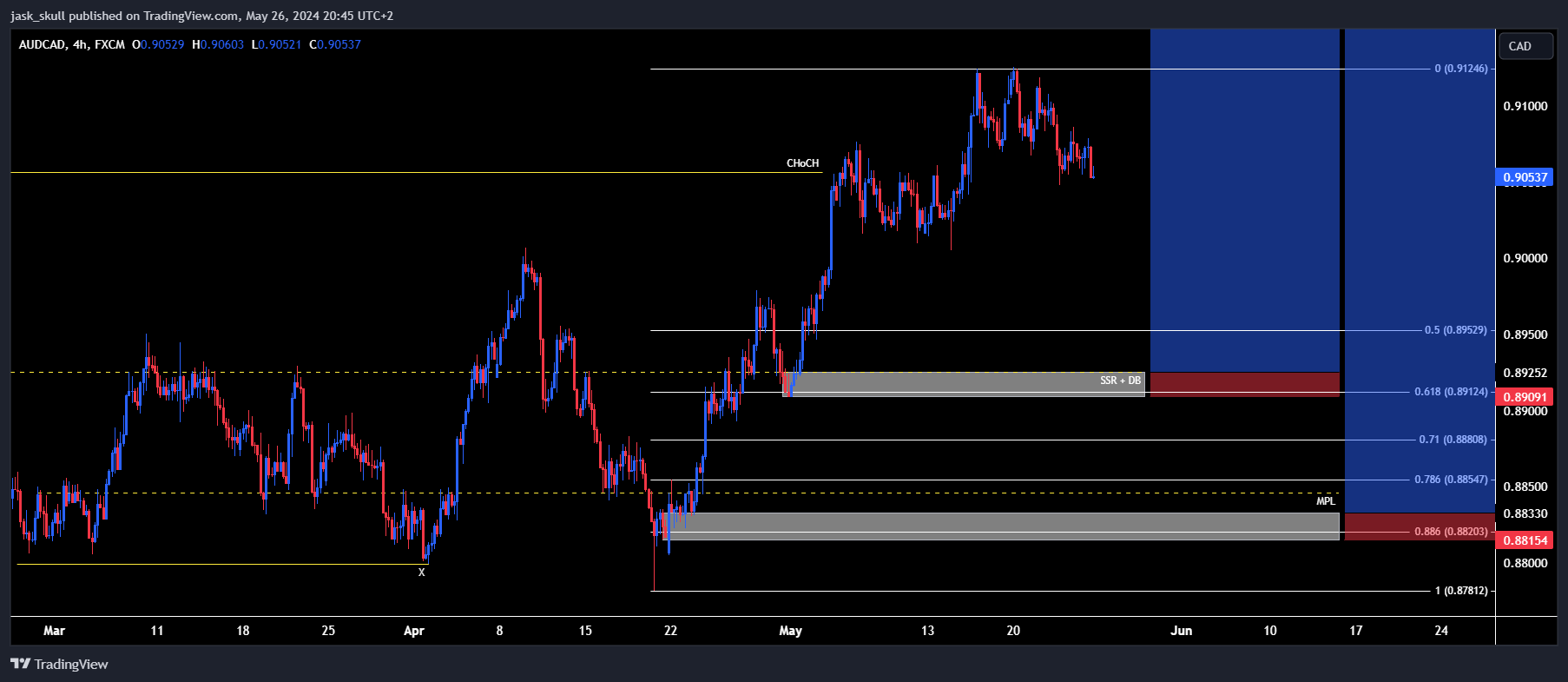Click the 22 date label on time axis

click(x=670, y=631)
